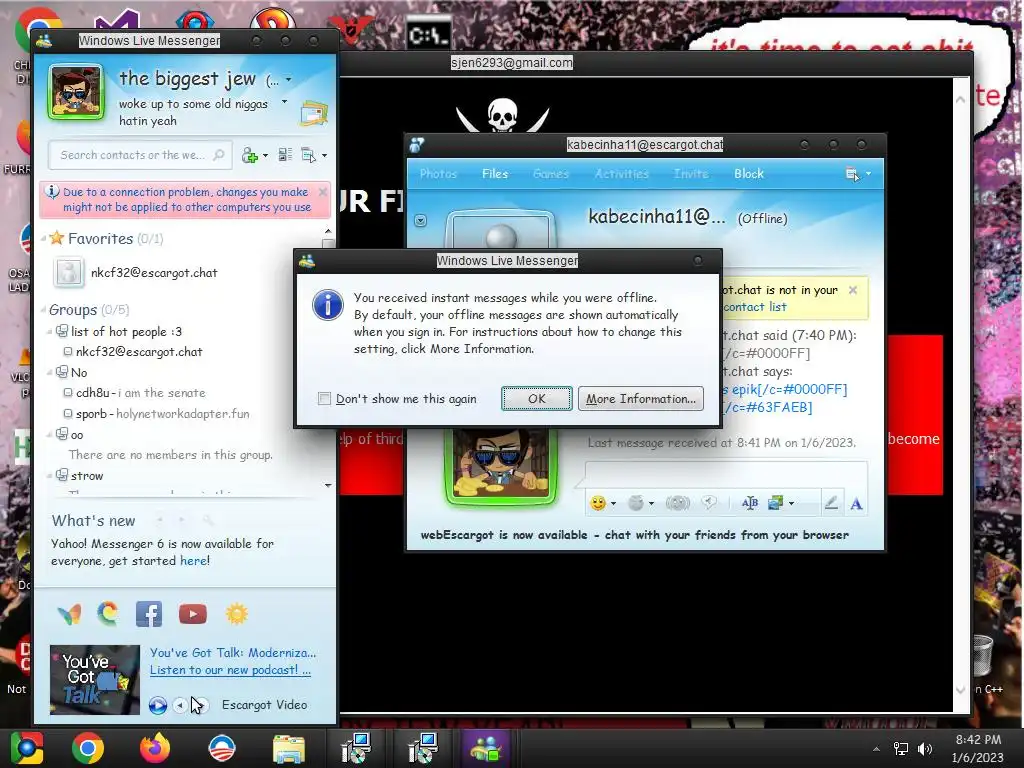Image resolution: width=1024 pixels, height=768 pixels.
Task: Click the add contact icon in Messenger
Action: click(249, 155)
